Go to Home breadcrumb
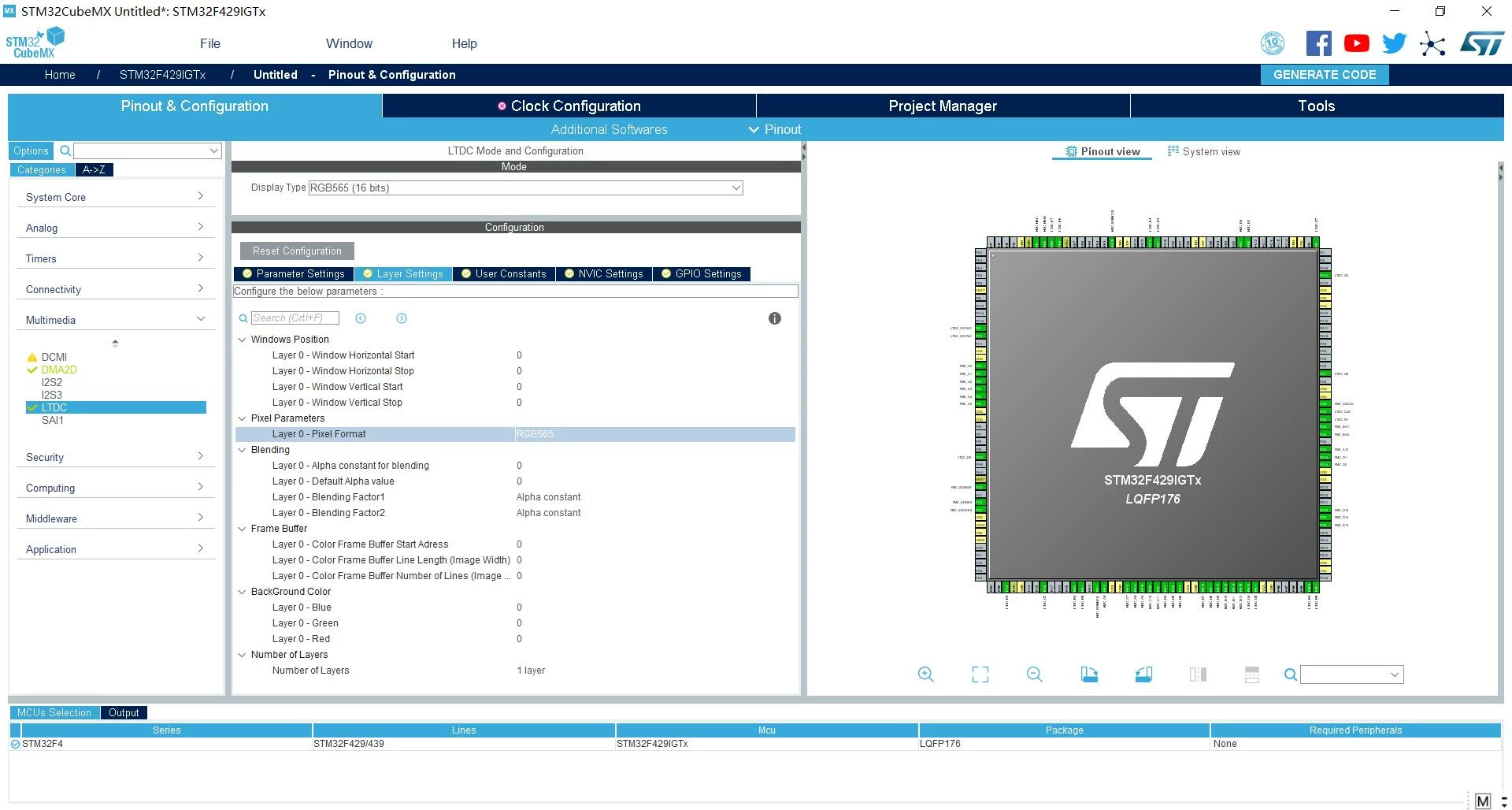 coord(60,75)
